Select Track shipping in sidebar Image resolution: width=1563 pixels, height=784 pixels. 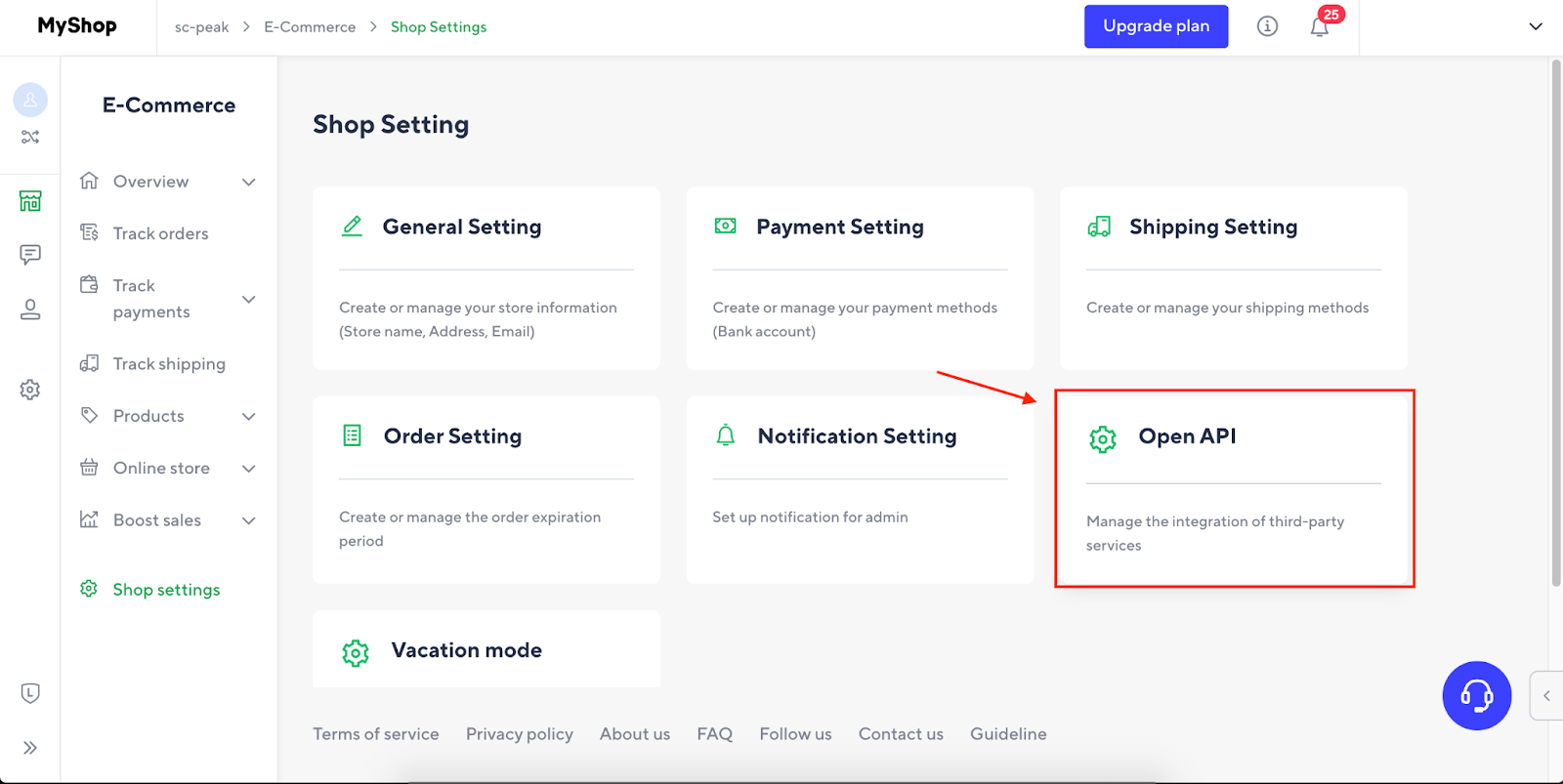point(169,364)
